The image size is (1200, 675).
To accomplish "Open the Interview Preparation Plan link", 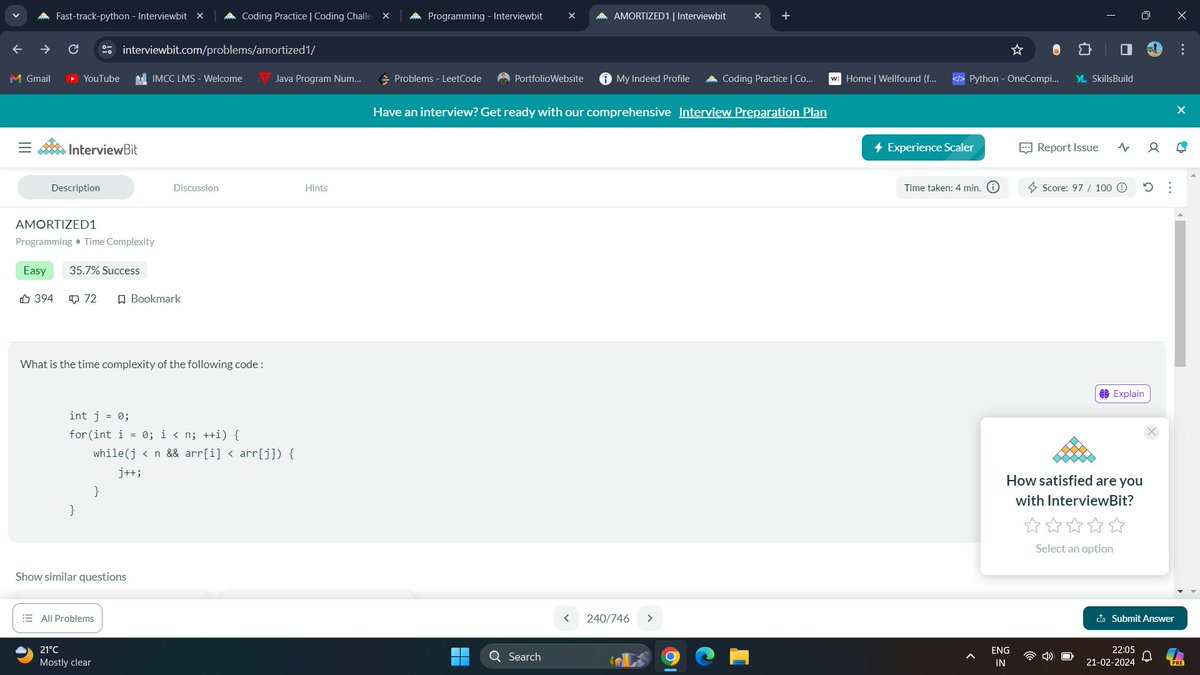I will [x=752, y=111].
